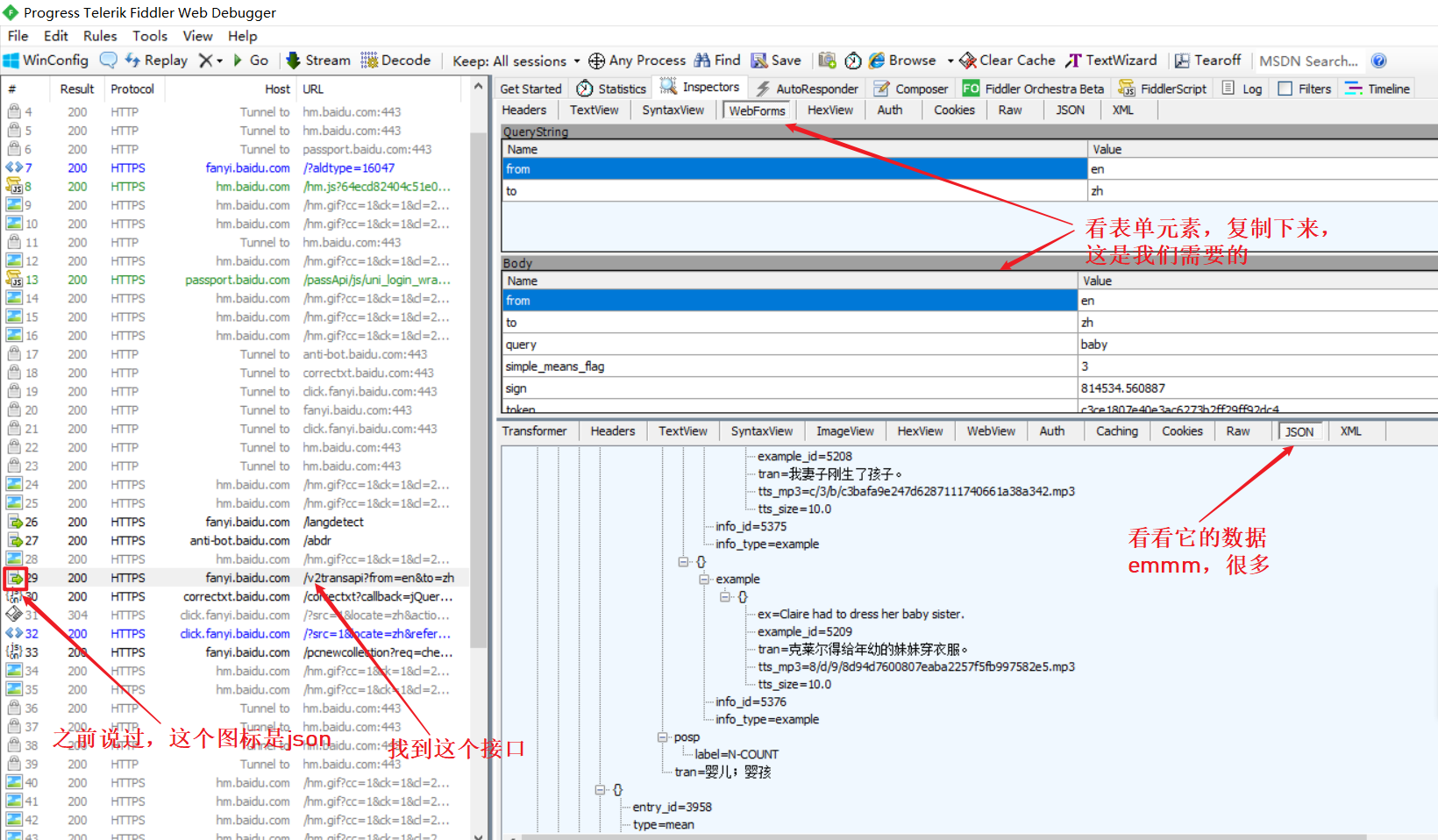
Task: Select the request WebForms inspector tab
Action: coord(757,110)
